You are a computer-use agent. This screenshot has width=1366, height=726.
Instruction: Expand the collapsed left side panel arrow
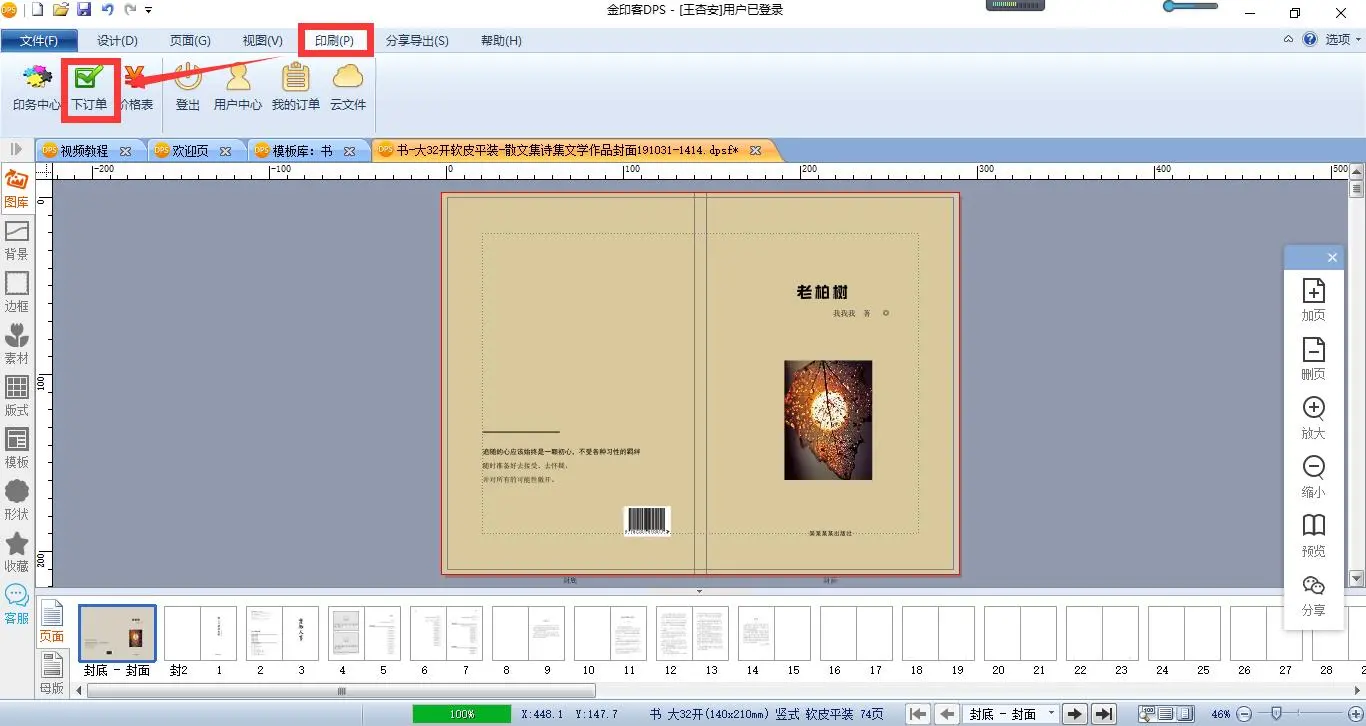(x=16, y=149)
